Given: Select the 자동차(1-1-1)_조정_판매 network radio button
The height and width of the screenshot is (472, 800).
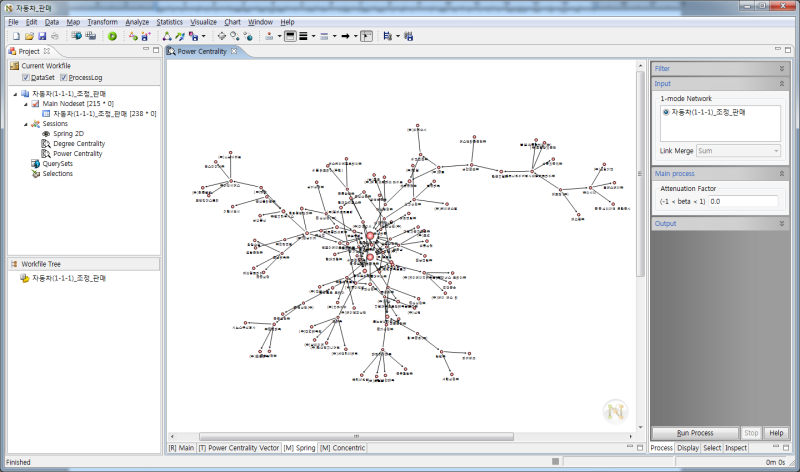Looking at the screenshot, I should (x=666, y=112).
